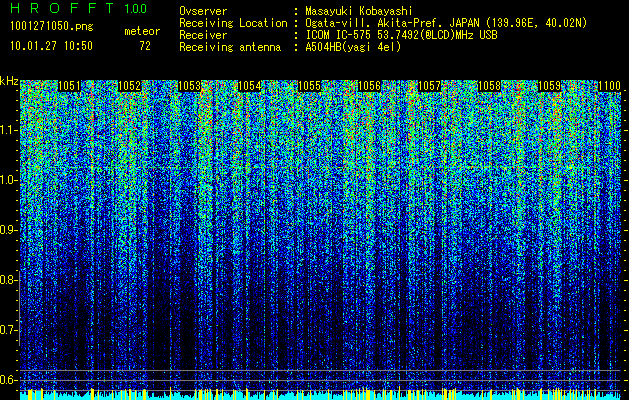Click antenna text A504HB(yagi 4el)

tap(353, 47)
